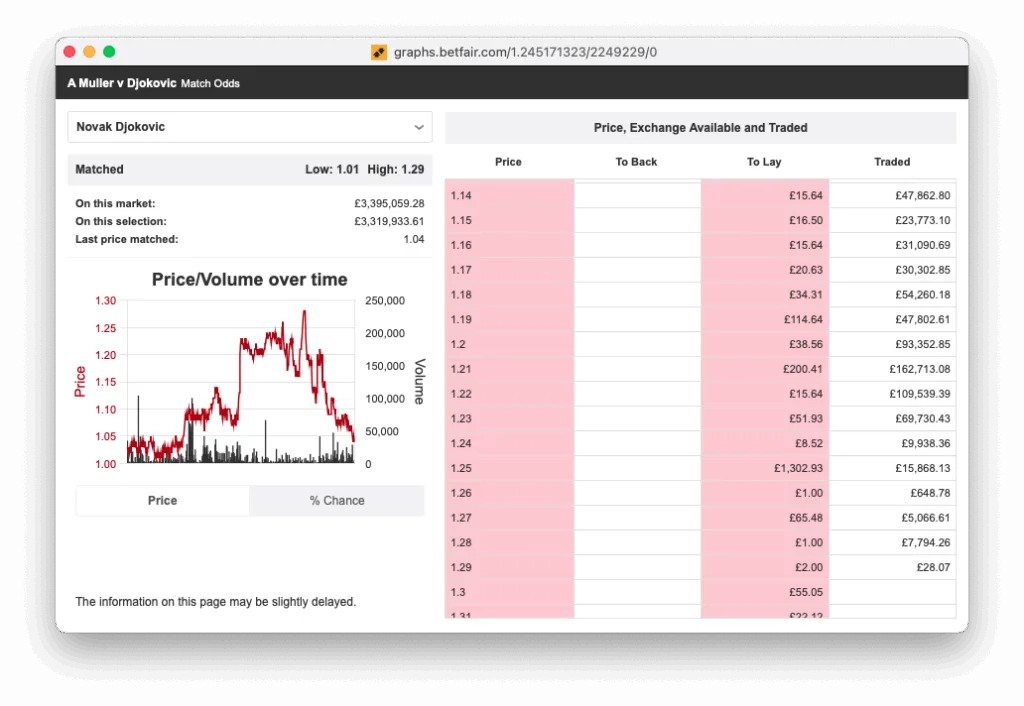Click the red close window button
The height and width of the screenshot is (706, 1024).
click(x=69, y=52)
